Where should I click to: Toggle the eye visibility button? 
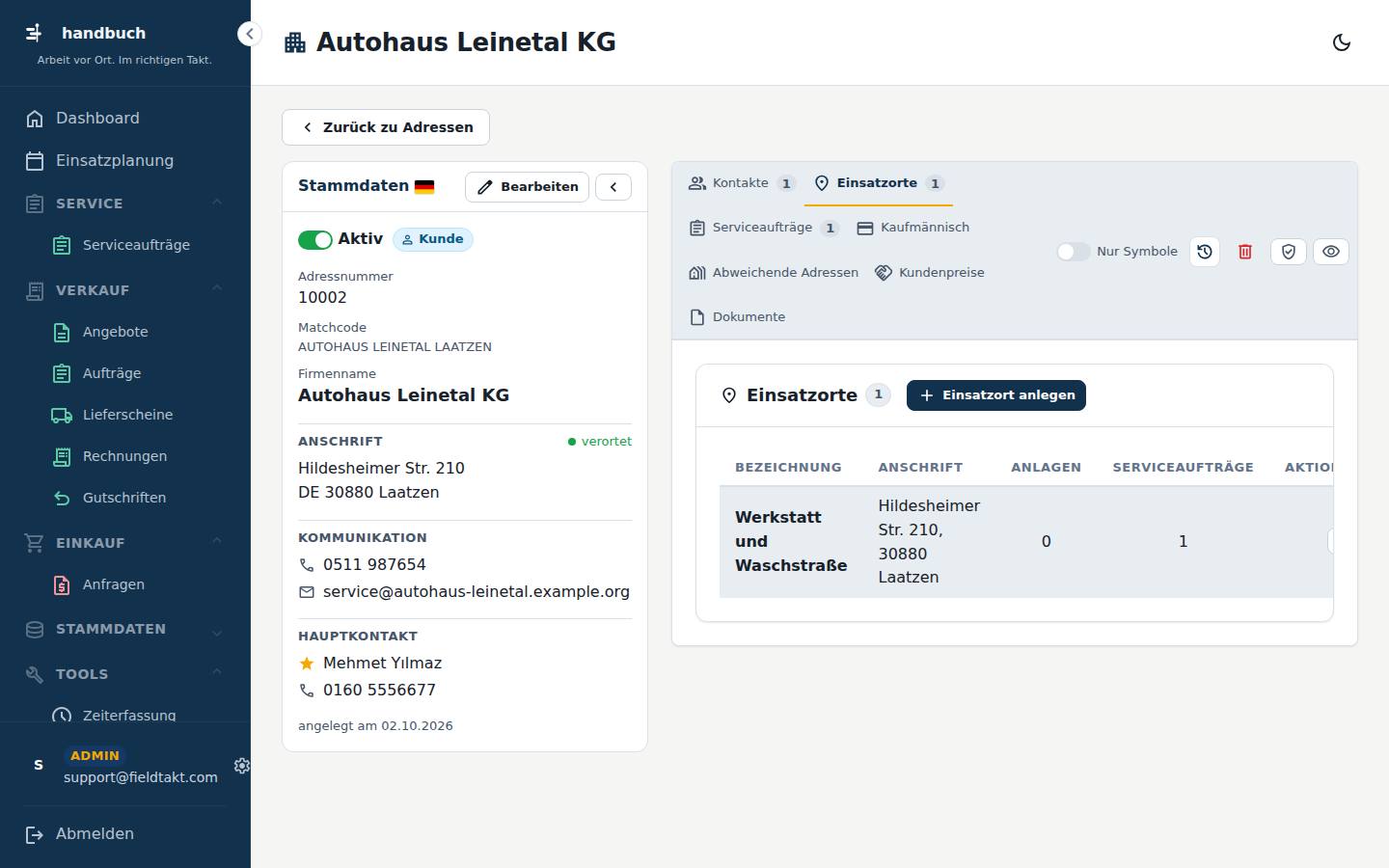point(1331,252)
